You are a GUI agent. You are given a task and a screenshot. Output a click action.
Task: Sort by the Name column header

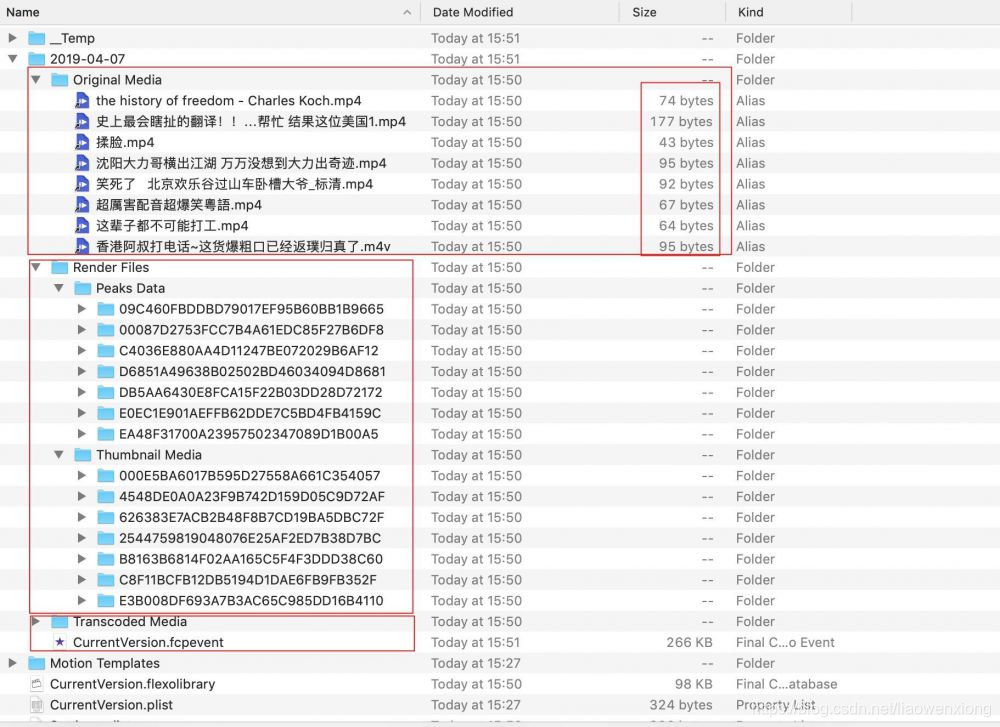click(x=210, y=12)
